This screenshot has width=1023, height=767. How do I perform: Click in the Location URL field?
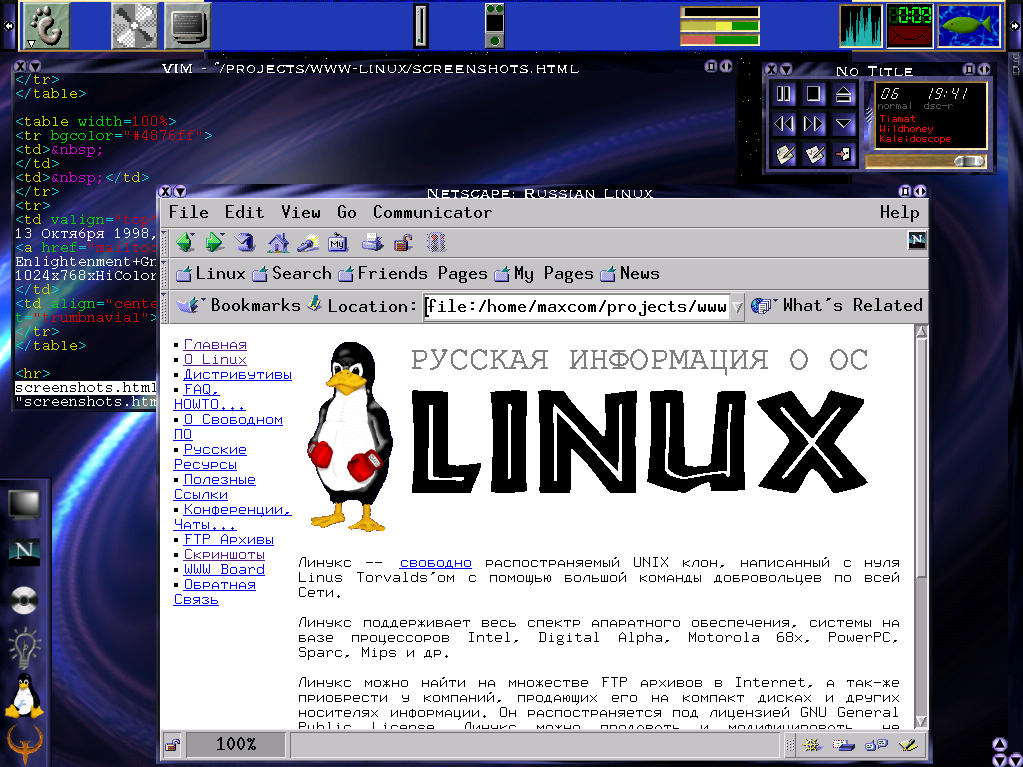577,307
